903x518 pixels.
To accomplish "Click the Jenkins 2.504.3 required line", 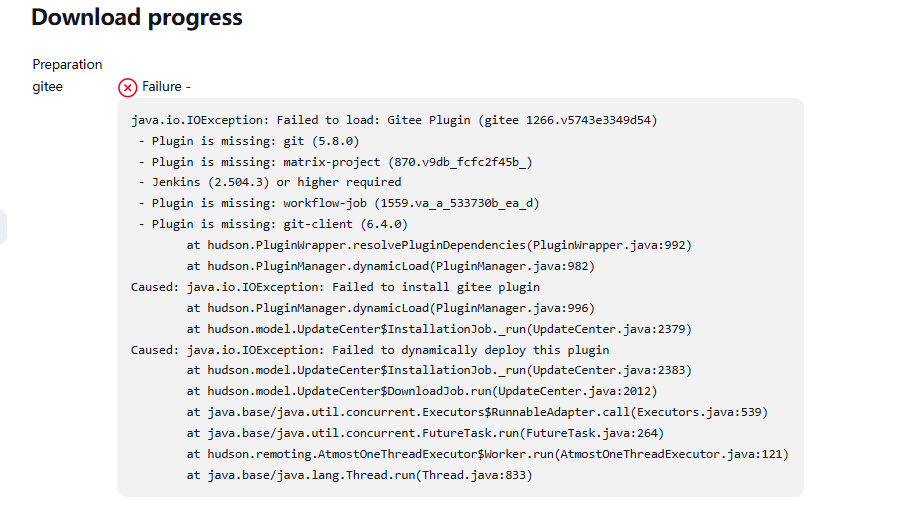I will (269, 182).
